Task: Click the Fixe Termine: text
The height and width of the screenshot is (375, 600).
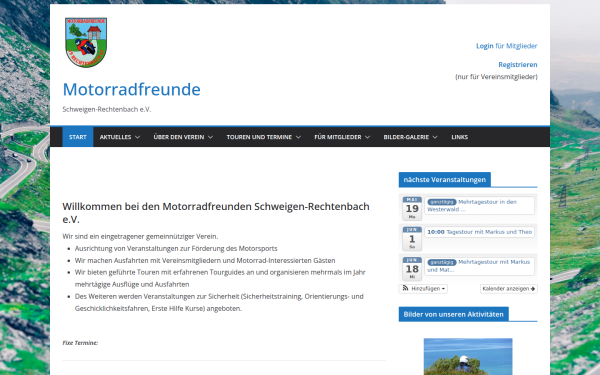Action: (x=80, y=343)
